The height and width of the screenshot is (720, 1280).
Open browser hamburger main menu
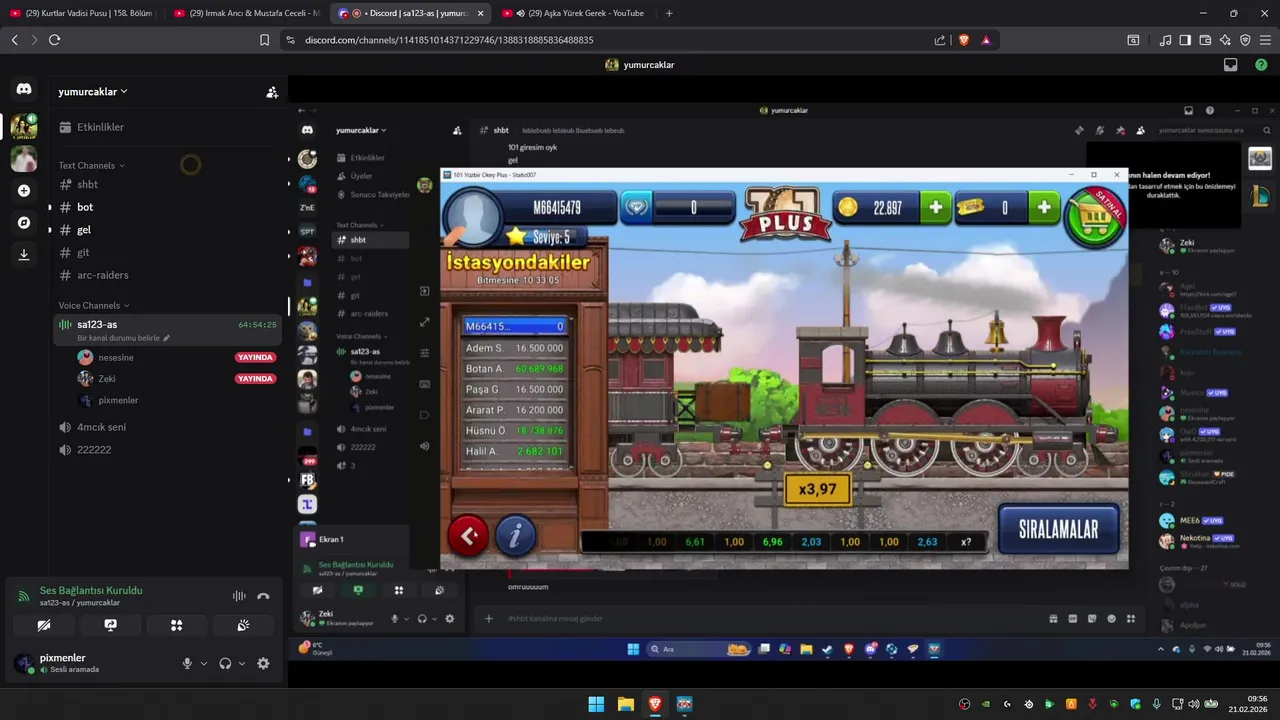point(1265,40)
